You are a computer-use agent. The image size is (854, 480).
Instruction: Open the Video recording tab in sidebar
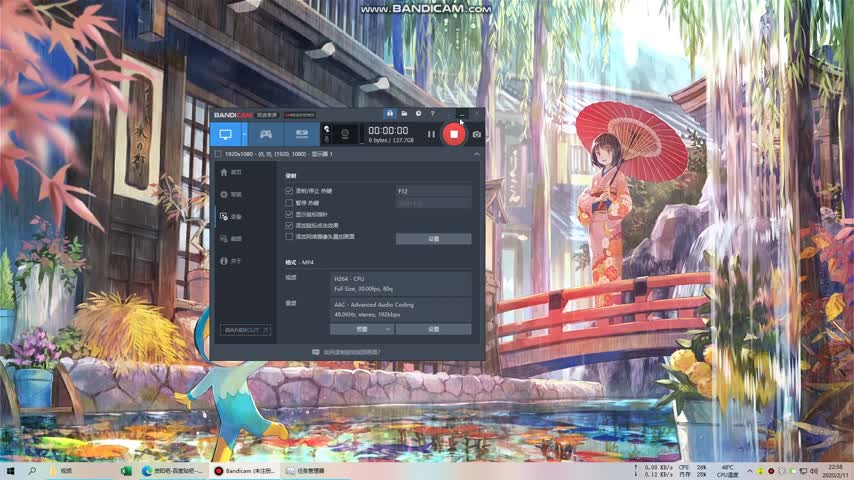pos(231,217)
